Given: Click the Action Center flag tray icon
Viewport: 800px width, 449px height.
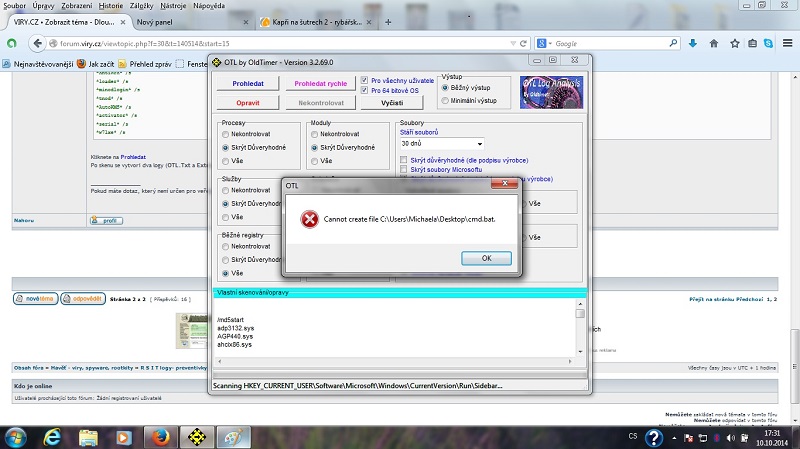Looking at the screenshot, I should click(688, 438).
